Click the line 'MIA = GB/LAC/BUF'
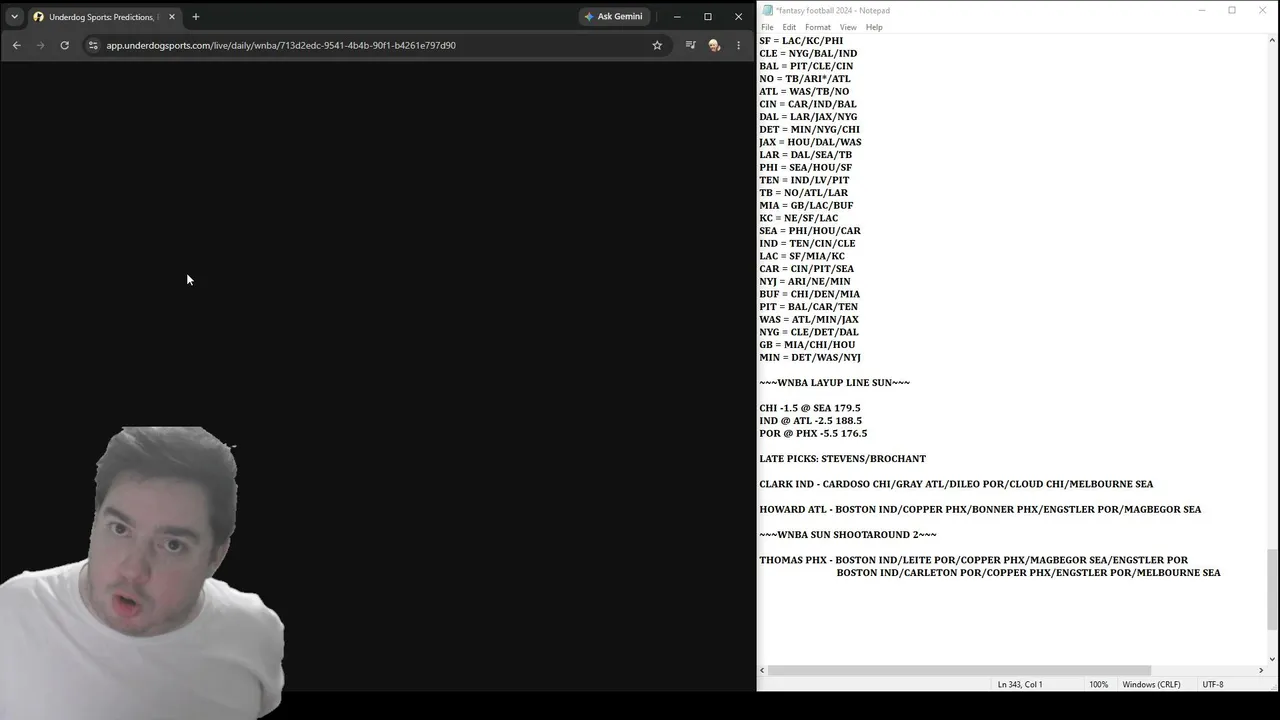This screenshot has width=1280, height=720. (x=806, y=206)
